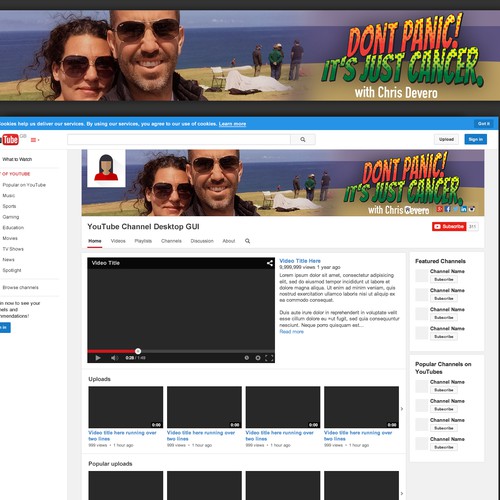
Task: Open the player settings gear
Action: (x=258, y=358)
